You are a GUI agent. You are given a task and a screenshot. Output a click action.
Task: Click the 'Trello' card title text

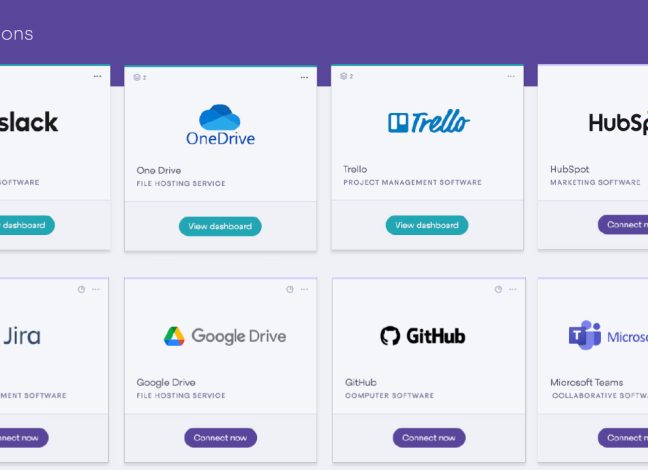coord(355,169)
